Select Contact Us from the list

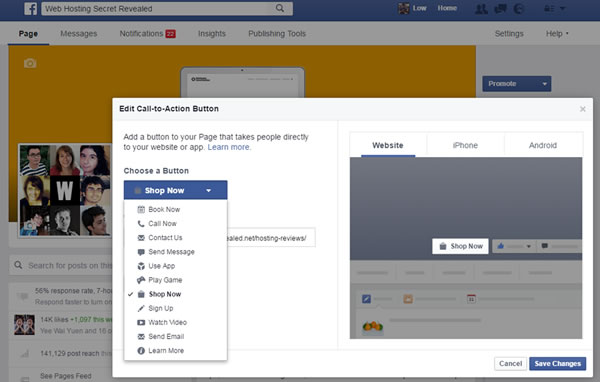176,238
